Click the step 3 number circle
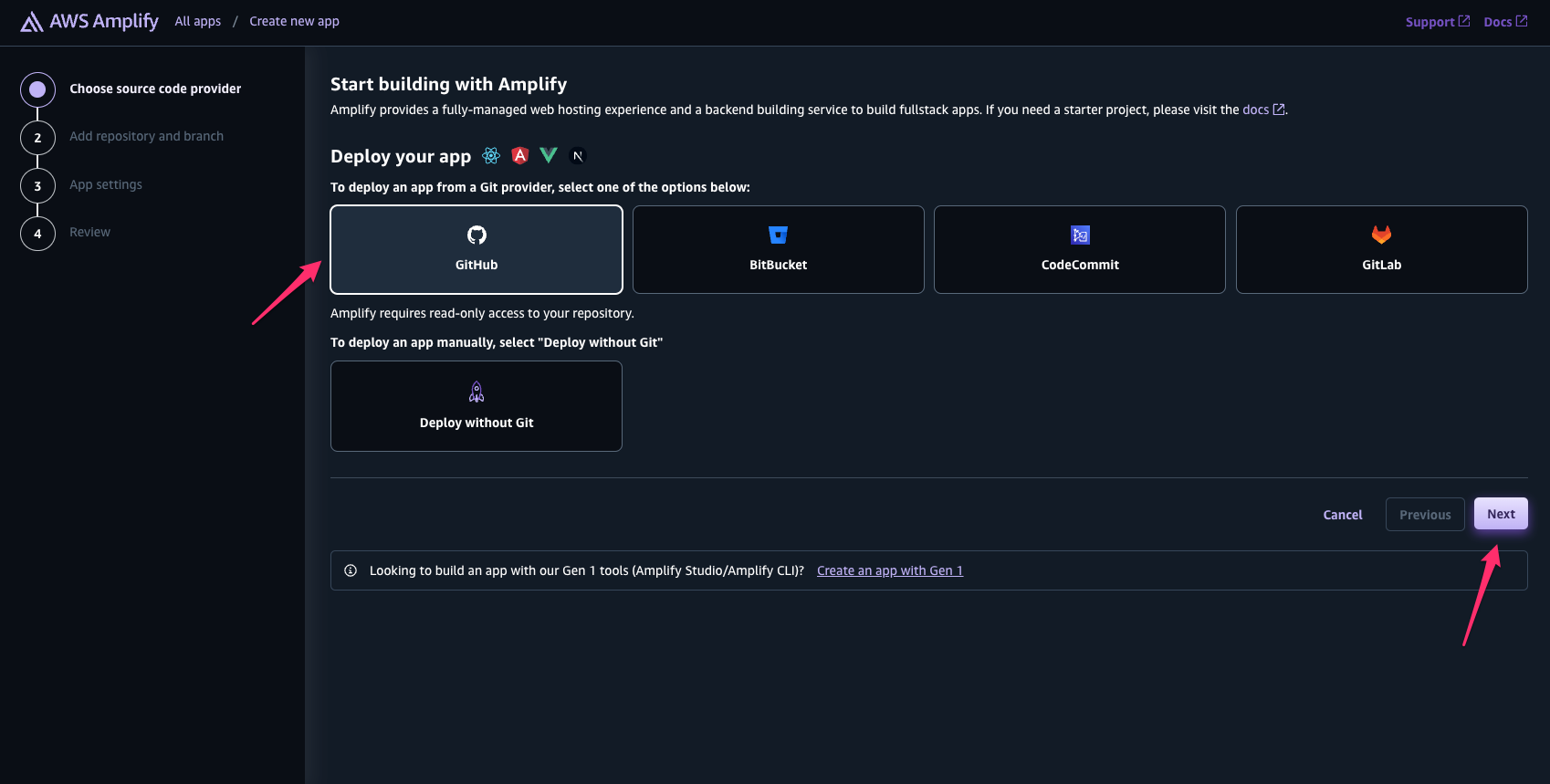Viewport: 1550px width, 784px height. 37,186
